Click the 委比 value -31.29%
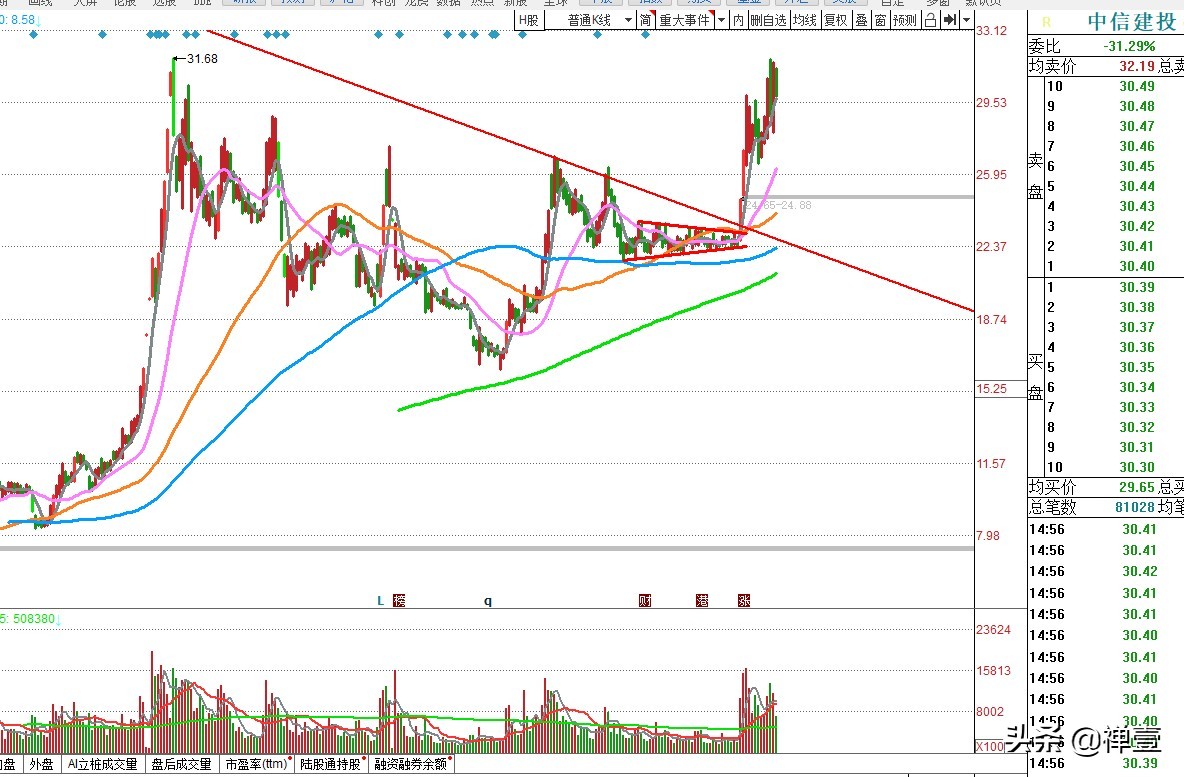Image resolution: width=1184 pixels, height=777 pixels. point(1129,46)
